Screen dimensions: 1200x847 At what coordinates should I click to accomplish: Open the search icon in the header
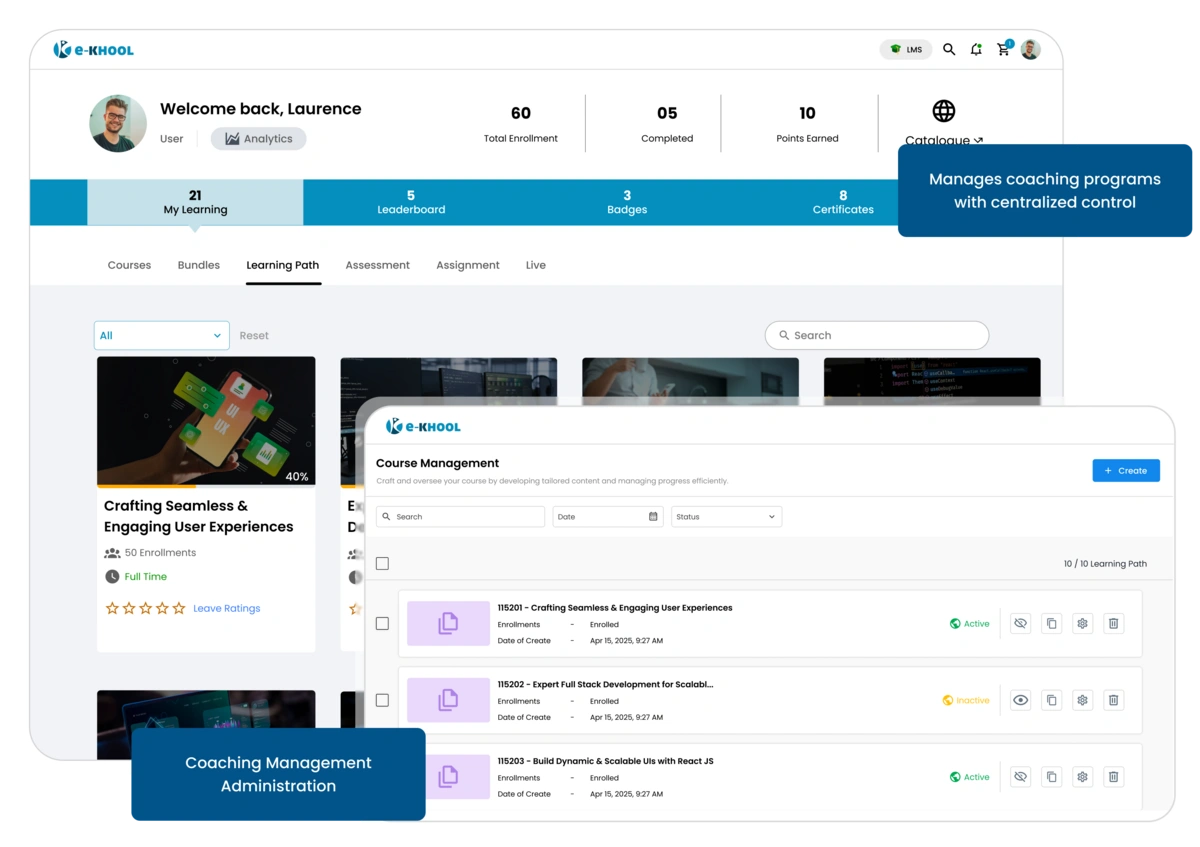pyautogui.click(x=948, y=49)
